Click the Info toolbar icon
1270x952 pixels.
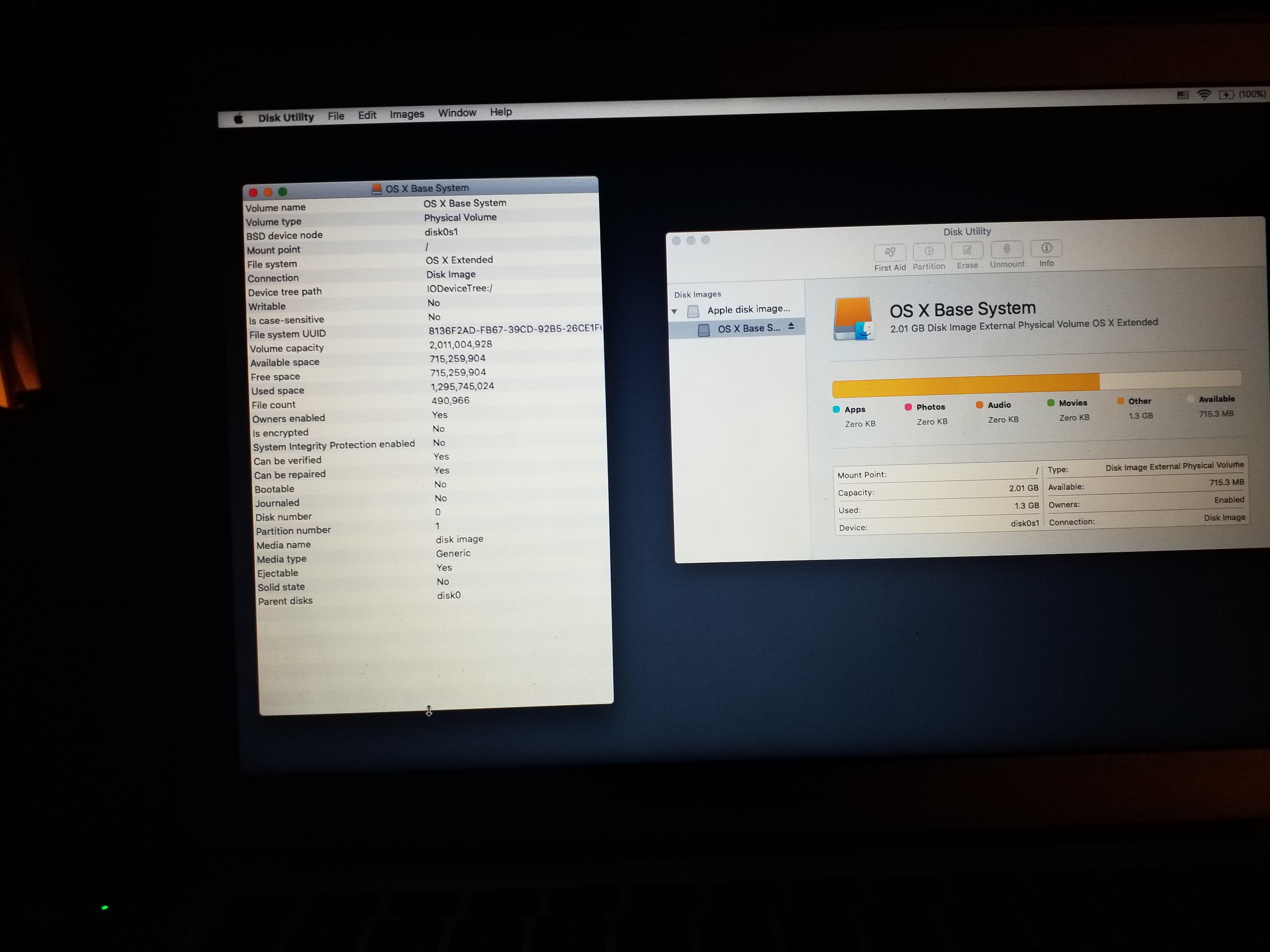point(1046,248)
